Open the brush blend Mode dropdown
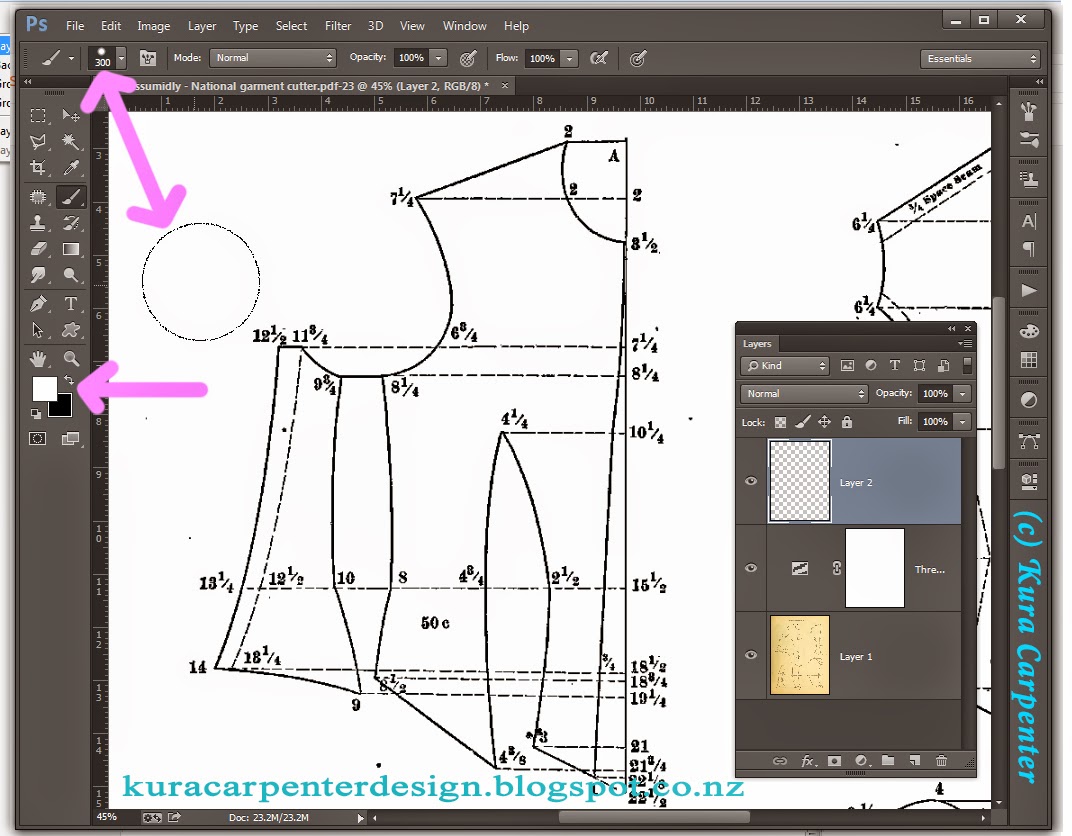1072x836 pixels. [273, 57]
